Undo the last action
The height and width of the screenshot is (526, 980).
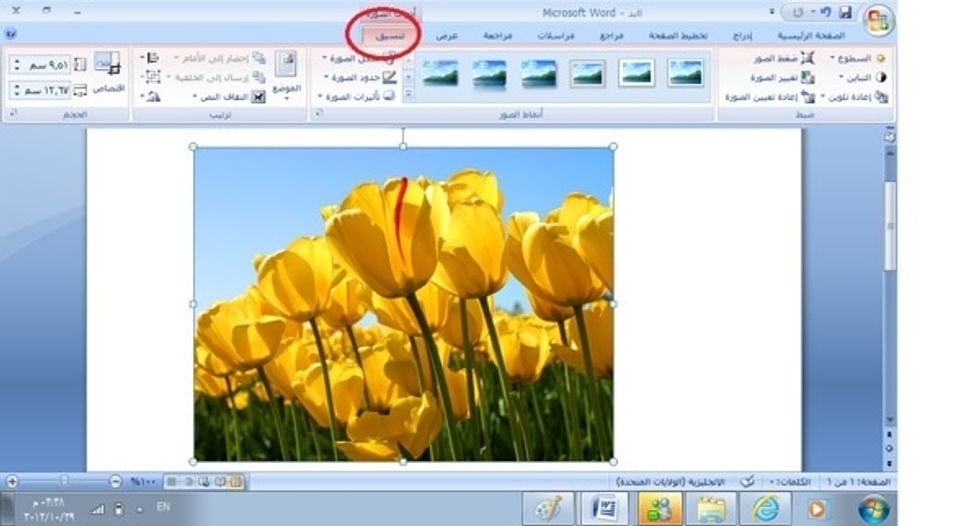(x=826, y=13)
